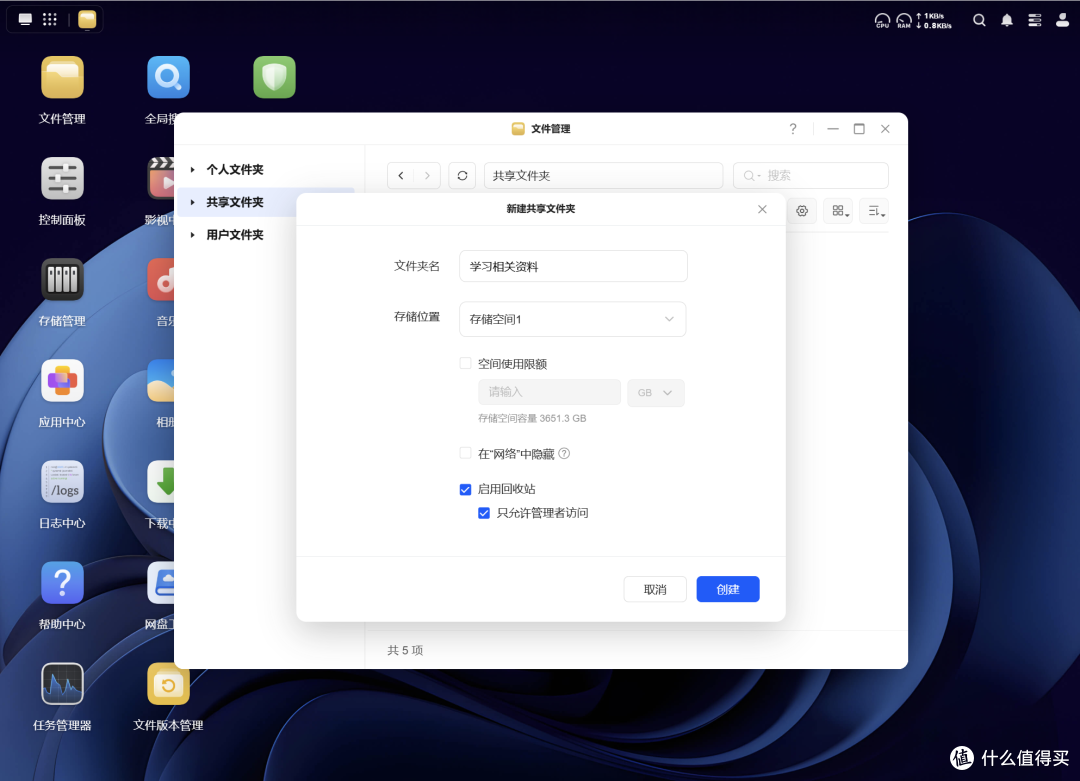Click the help icon next to 在"网络"中隐藏
1080x781 pixels.
[564, 453]
